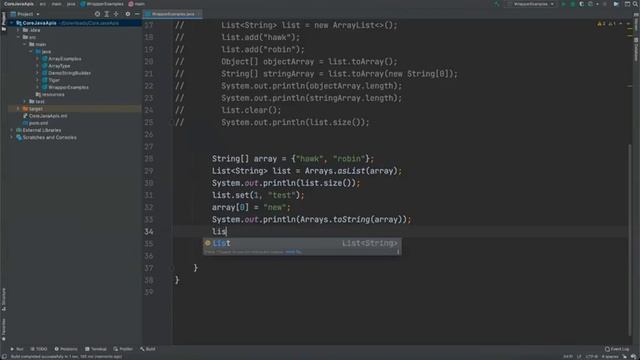The height and width of the screenshot is (360, 640).
Task: Collapse the CoreJavaApis project root node
Action: (x=12, y=23)
